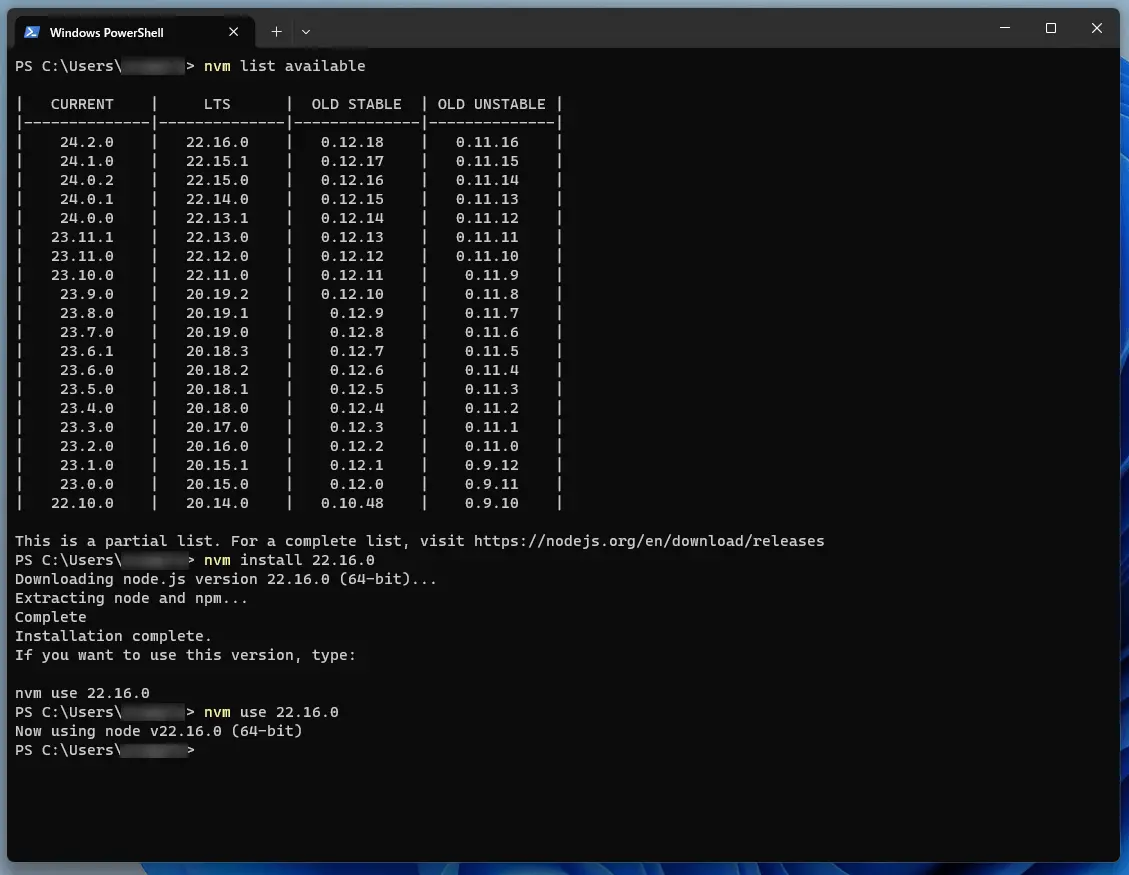Viewport: 1129px width, 875px height.
Task: Click version 0.11.16 in OLD UNSTABLE
Action: 487,142
